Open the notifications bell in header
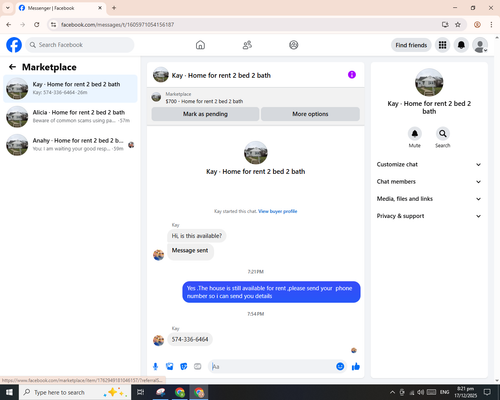 click(461, 45)
